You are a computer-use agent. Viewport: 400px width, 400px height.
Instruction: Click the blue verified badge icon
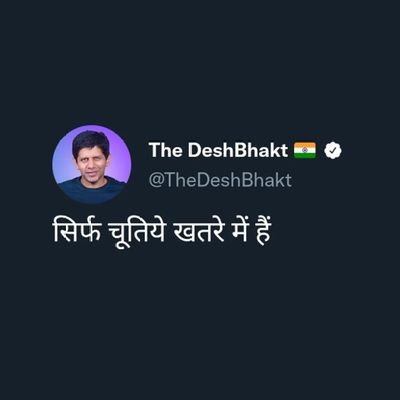click(x=333, y=150)
